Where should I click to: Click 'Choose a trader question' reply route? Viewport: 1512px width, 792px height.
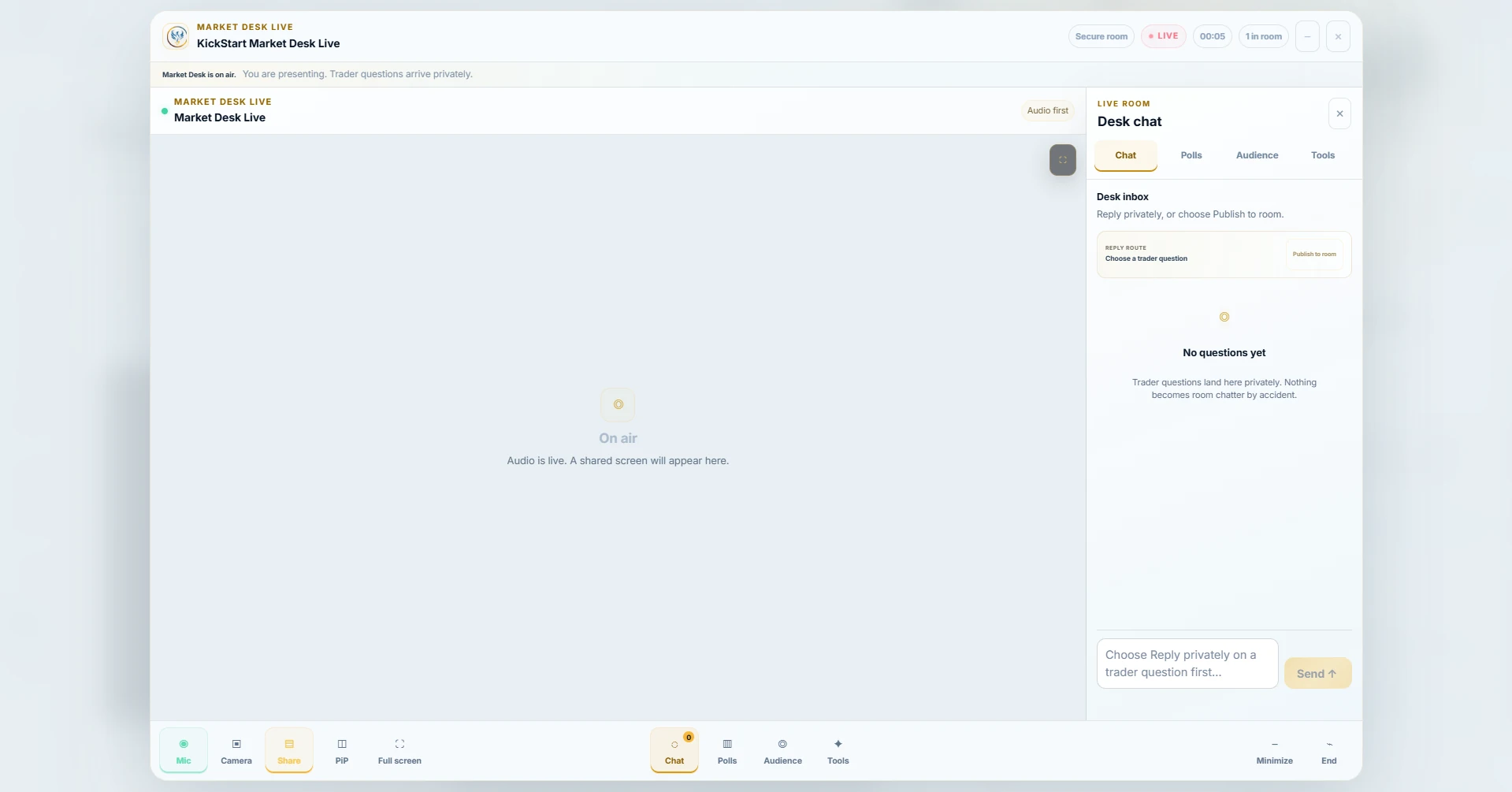1146,258
